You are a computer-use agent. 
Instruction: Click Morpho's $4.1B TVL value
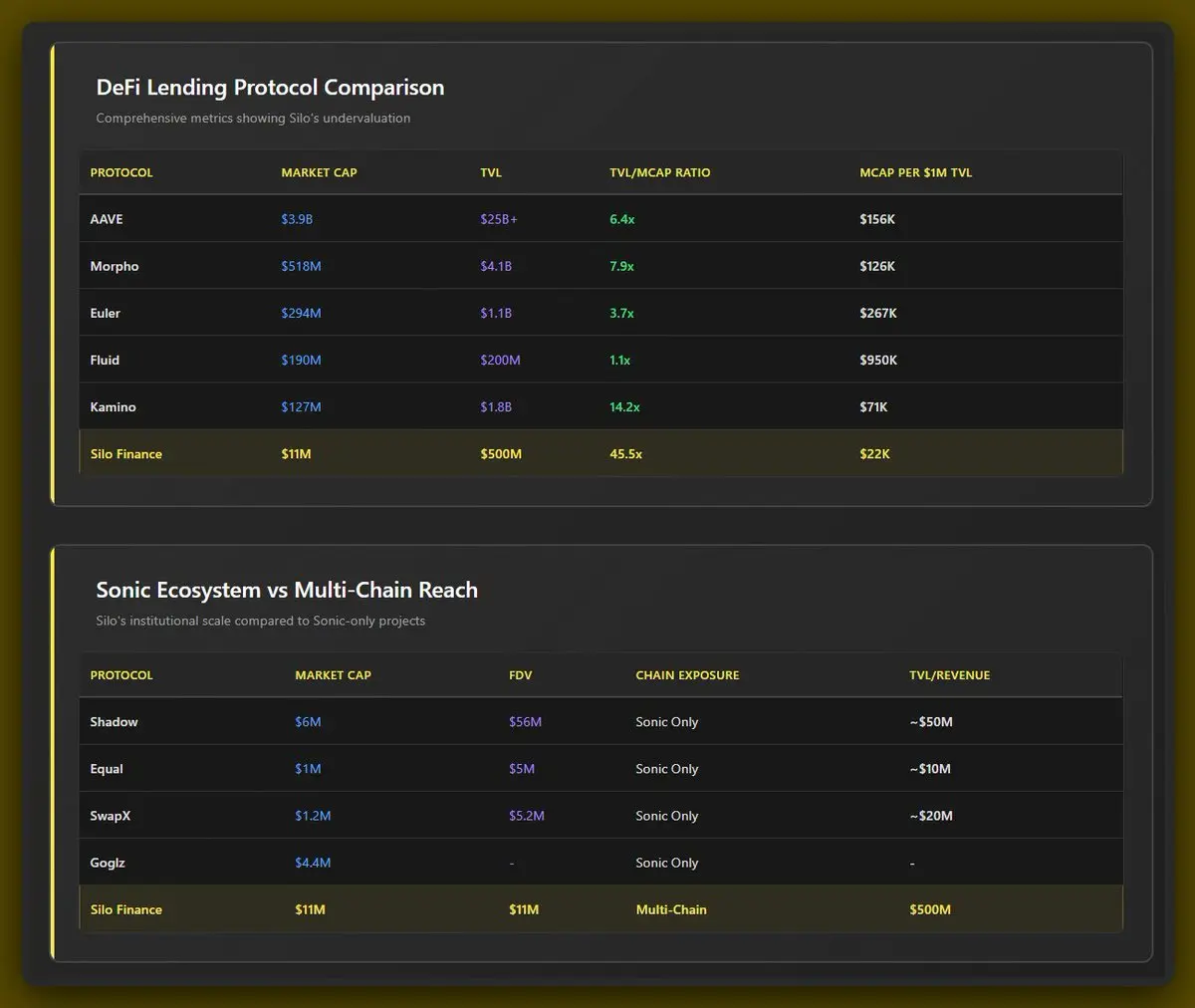click(496, 266)
